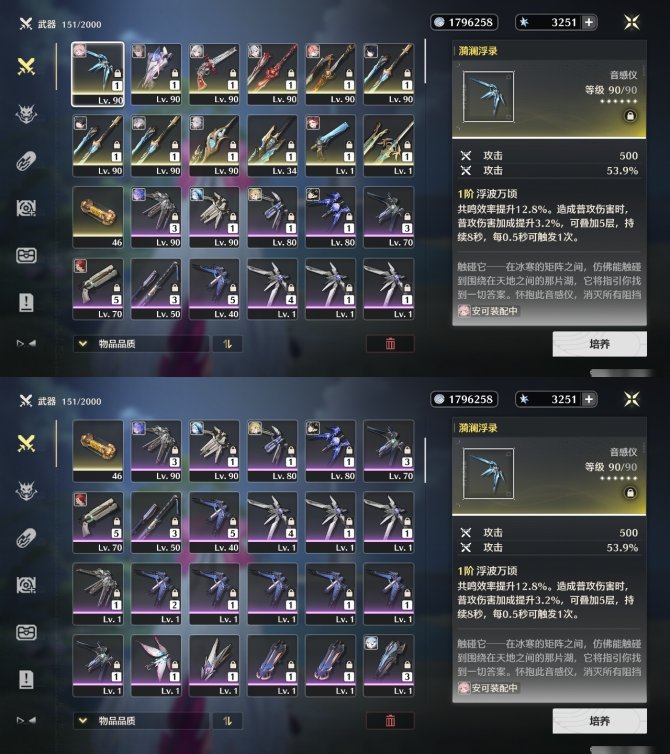This screenshot has height=754, width=670.
Task: Select the pill-shaped supplies icon in upper sidebar
Action: pyautogui.click(x=26, y=161)
